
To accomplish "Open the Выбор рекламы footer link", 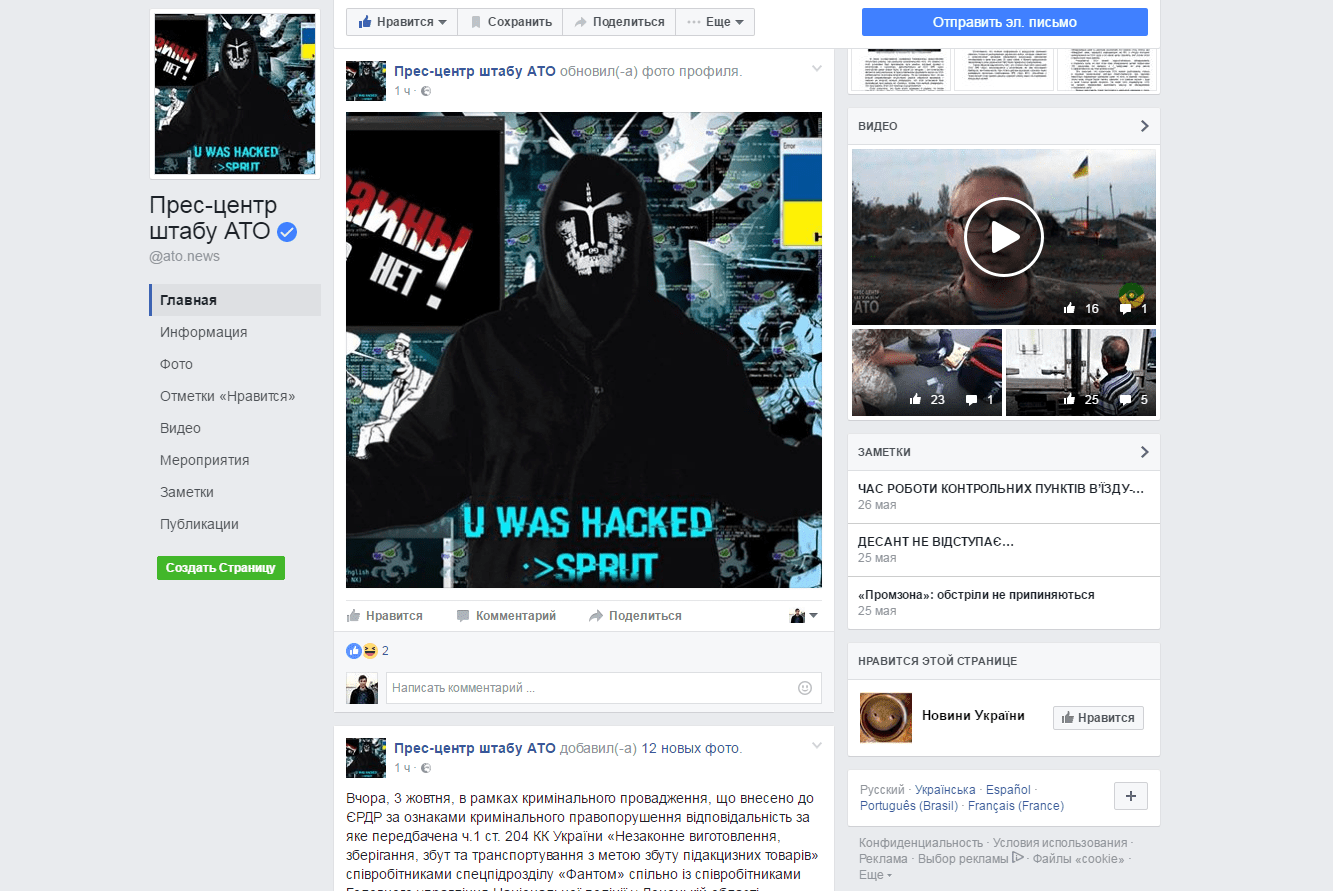I will click(970, 859).
